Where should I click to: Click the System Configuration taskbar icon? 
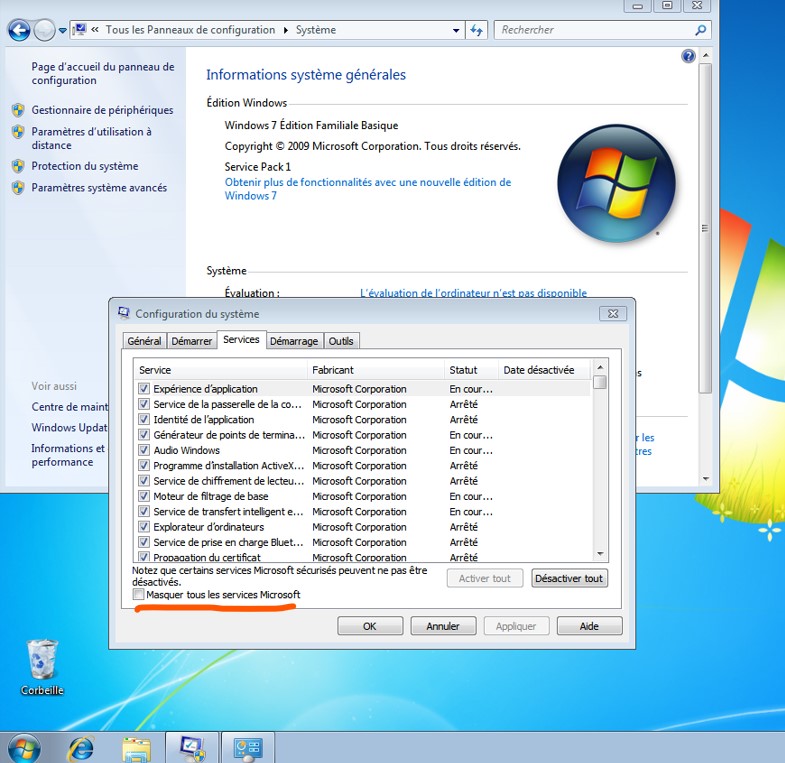click(192, 748)
